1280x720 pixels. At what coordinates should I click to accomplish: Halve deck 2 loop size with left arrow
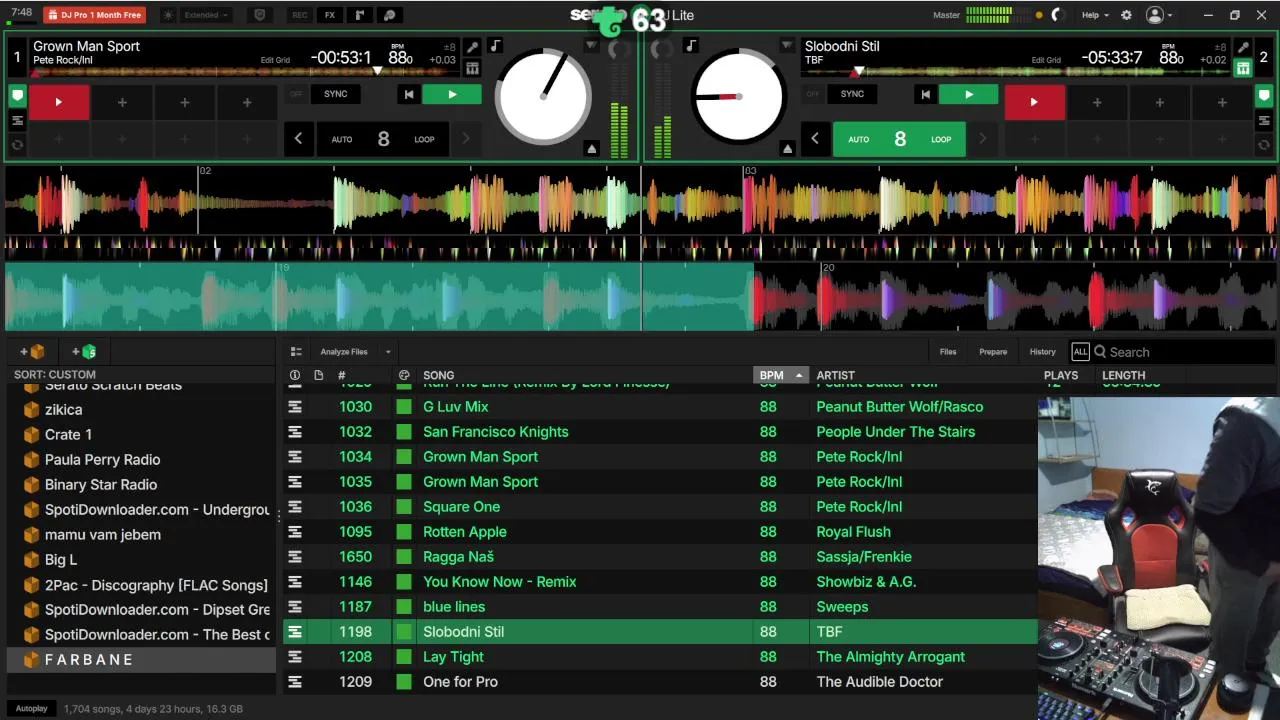click(814, 139)
